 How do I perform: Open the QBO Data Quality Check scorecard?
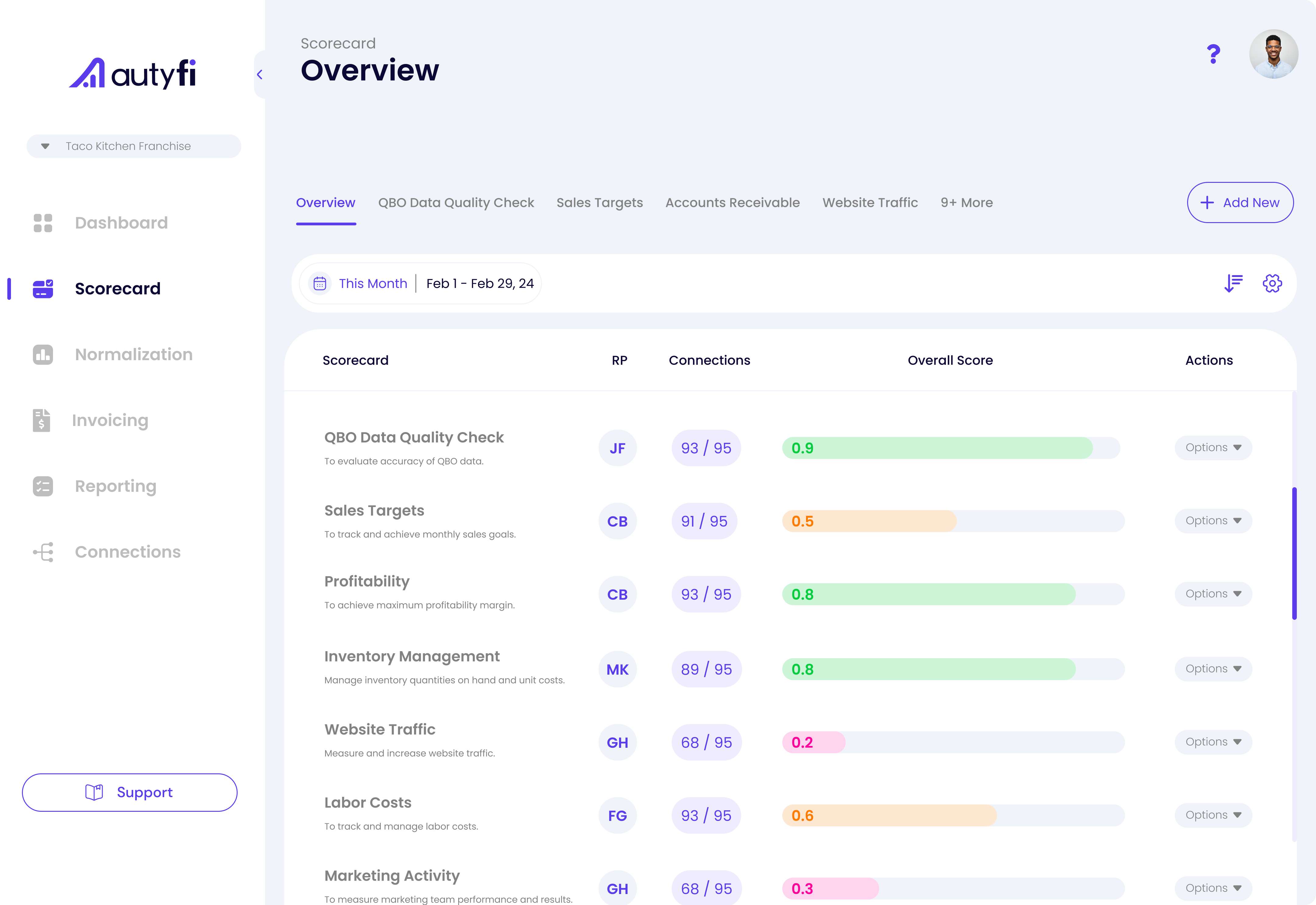414,437
